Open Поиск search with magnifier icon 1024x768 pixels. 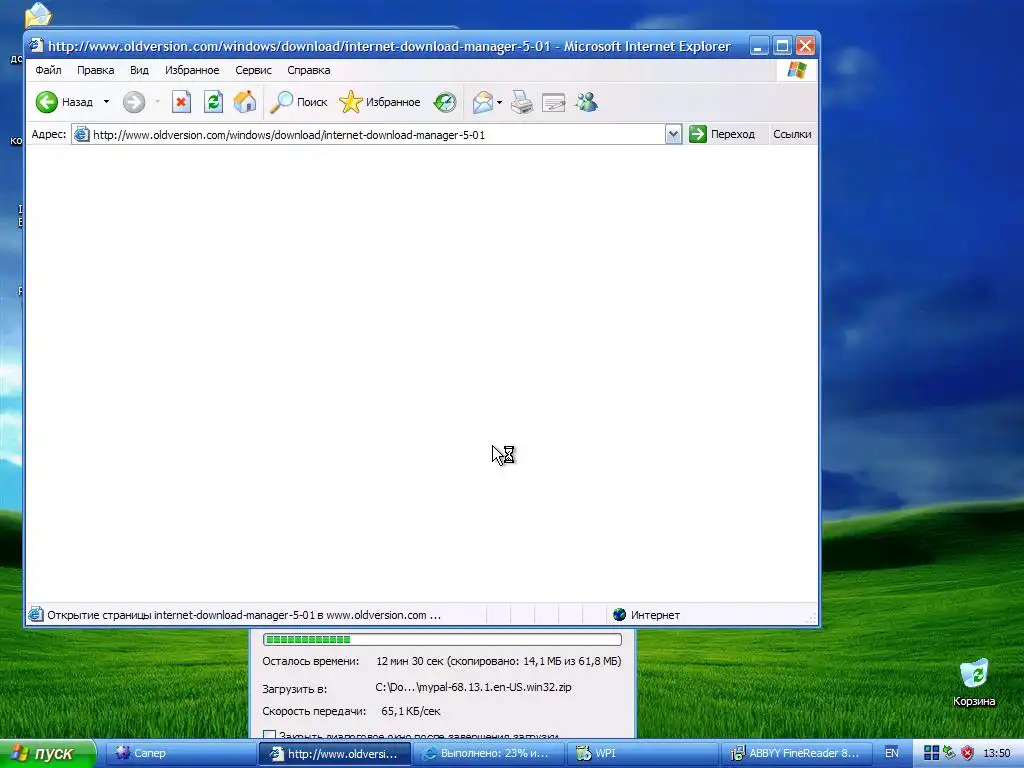298,102
